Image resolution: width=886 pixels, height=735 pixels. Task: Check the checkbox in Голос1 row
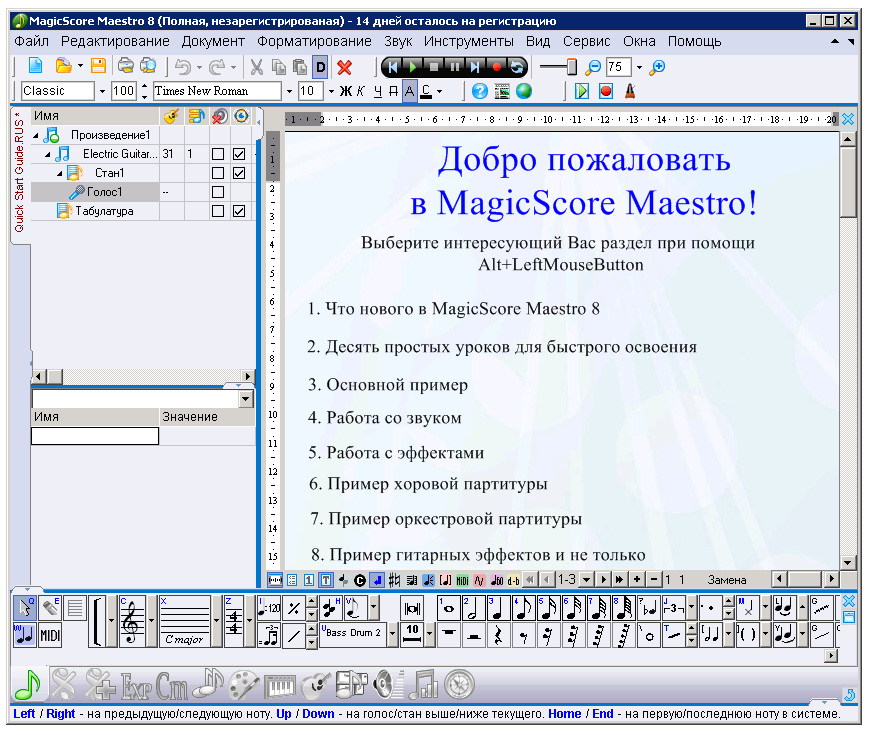coord(218,192)
